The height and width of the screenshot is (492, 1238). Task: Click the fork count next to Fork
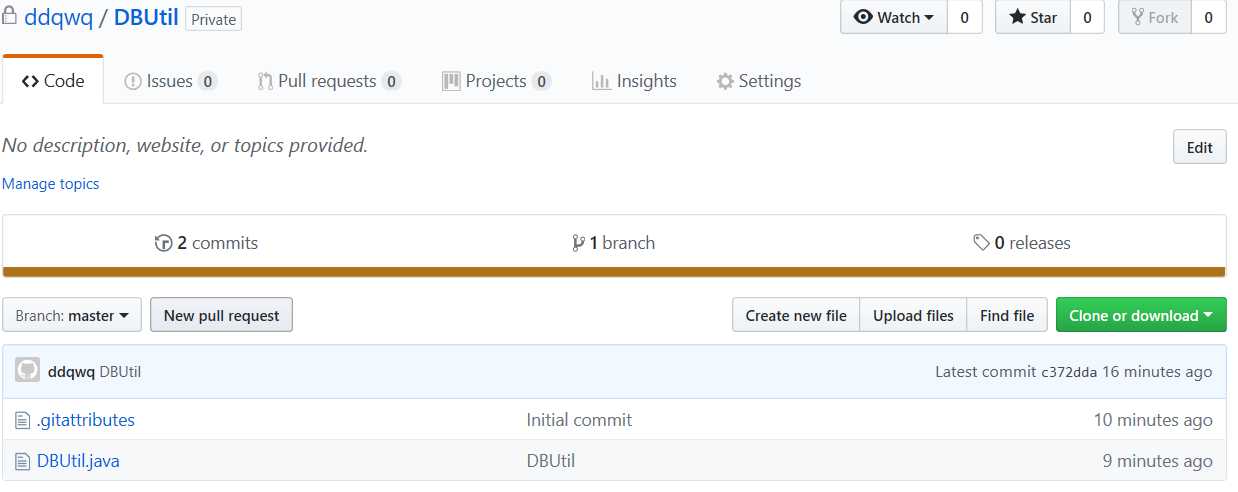tap(1208, 17)
